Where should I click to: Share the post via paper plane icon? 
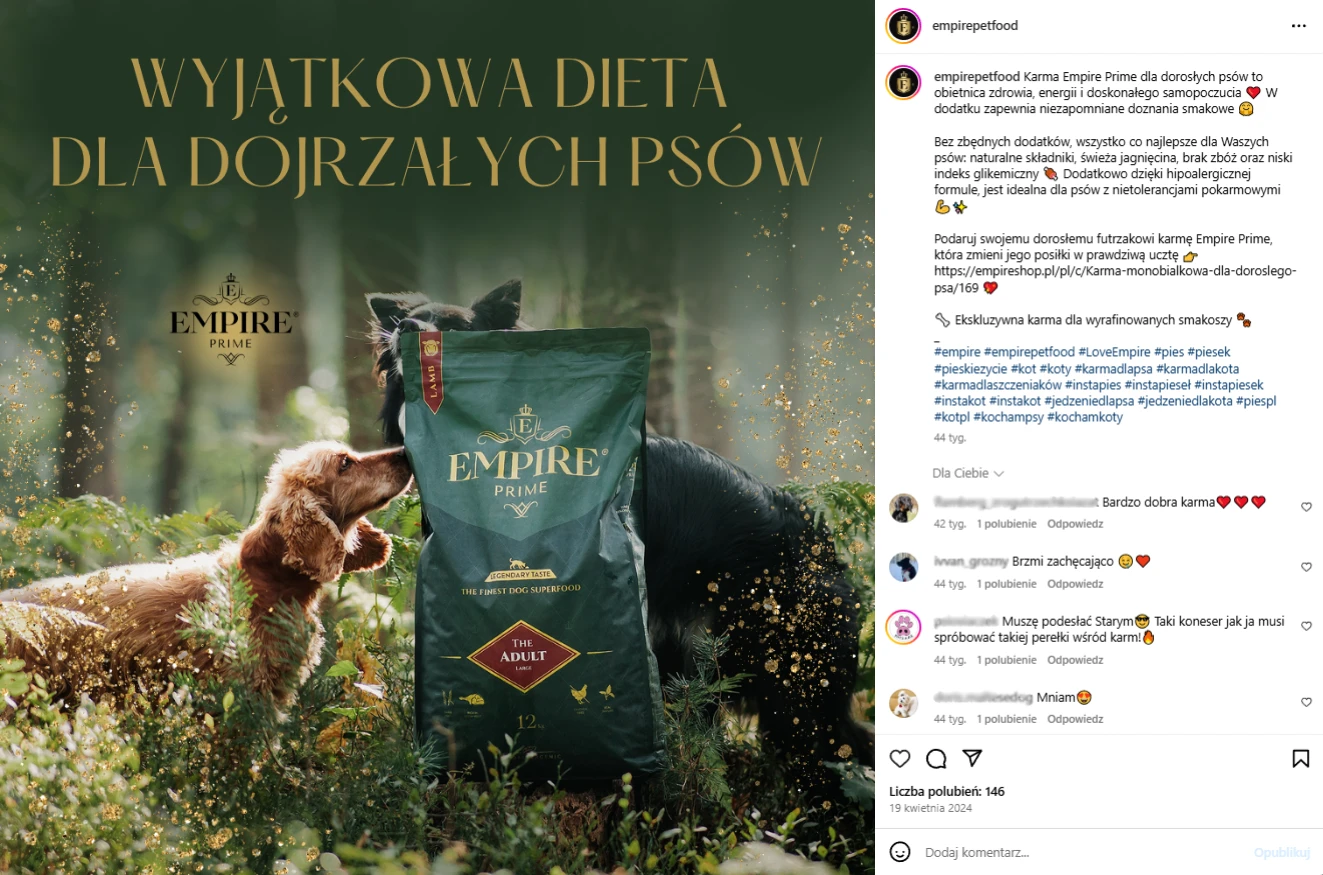point(972,758)
